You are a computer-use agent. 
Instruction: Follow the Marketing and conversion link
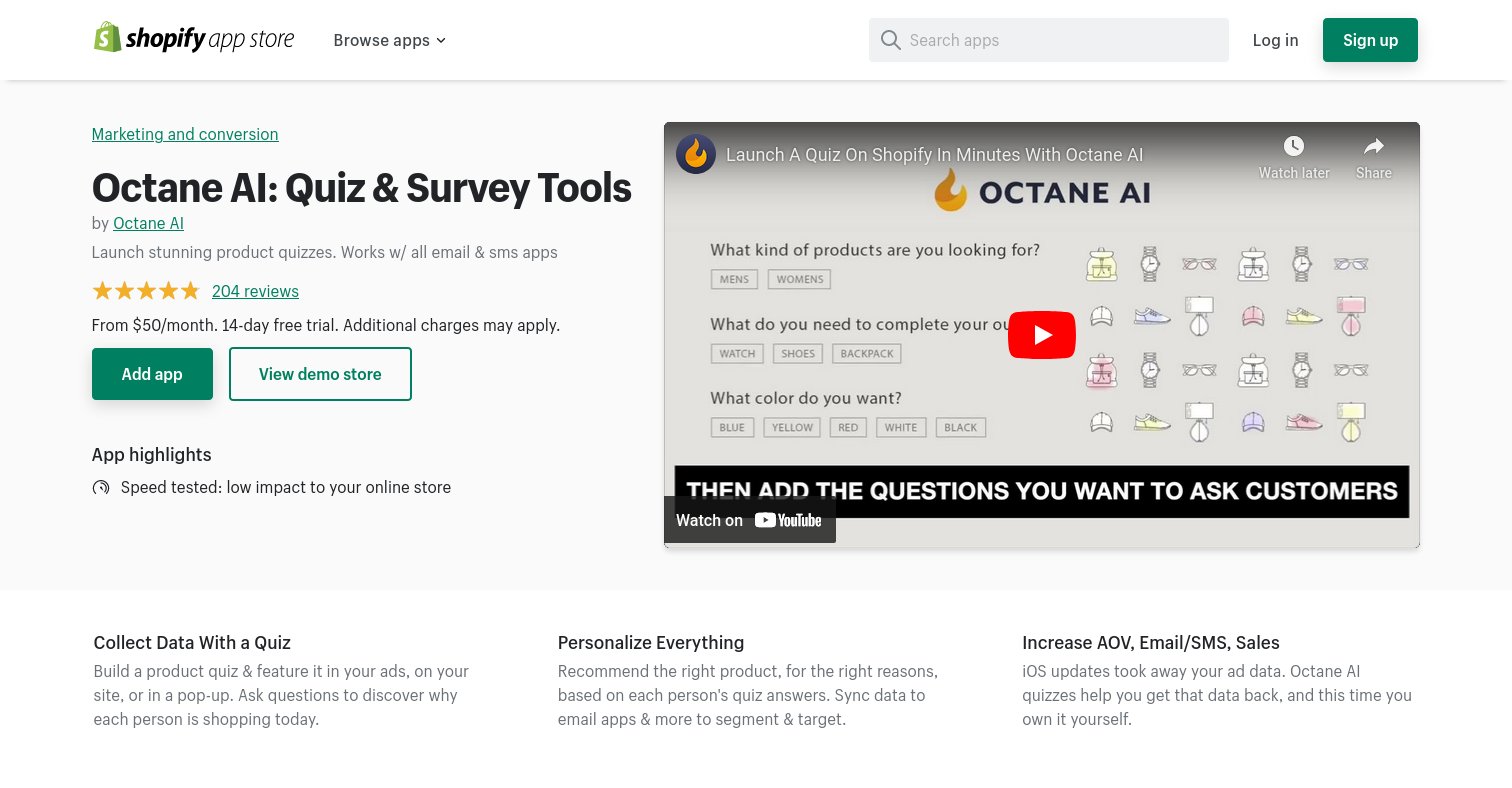185,134
